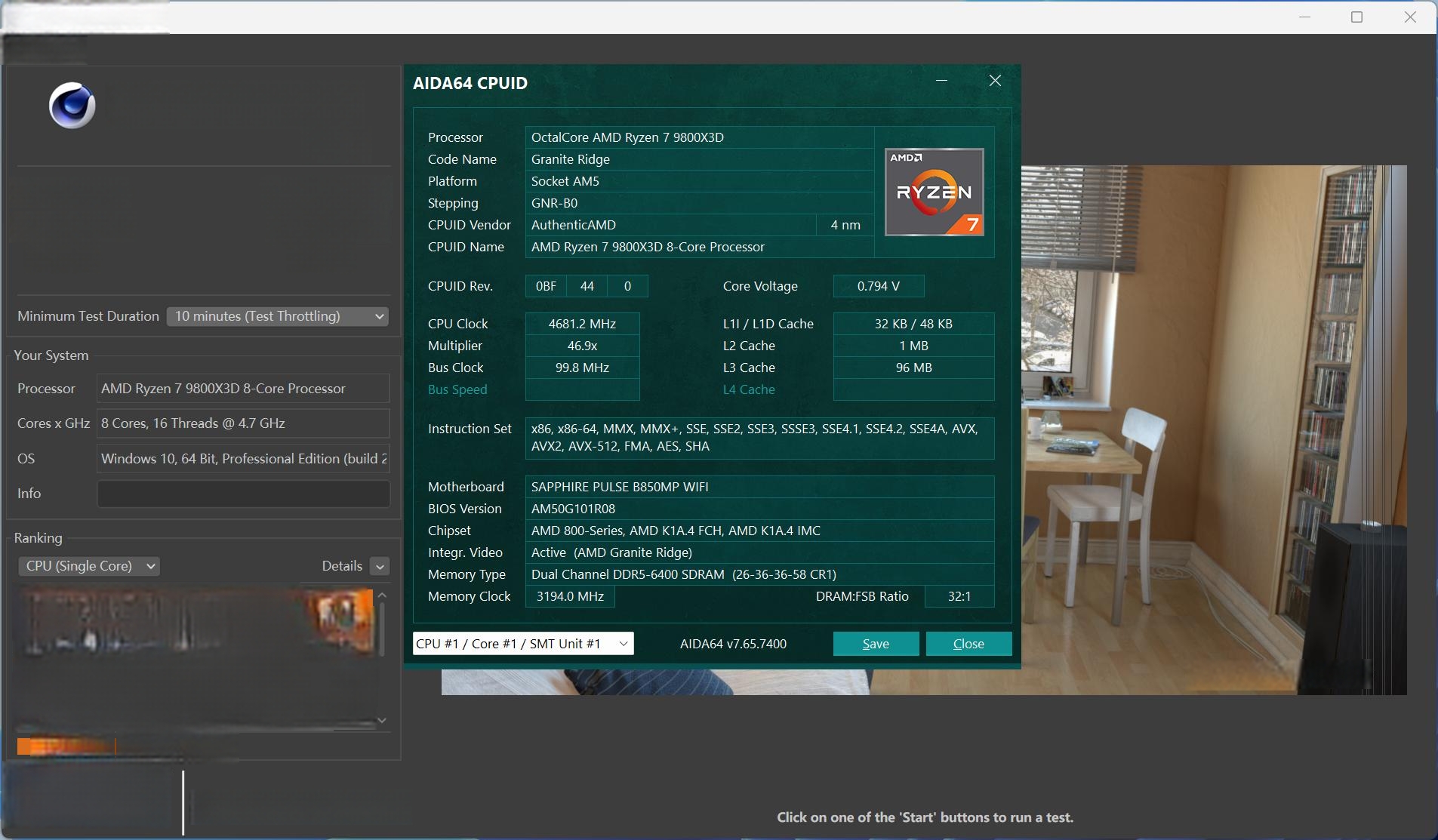The image size is (1438, 840).
Task: Click the Bus Clock value 99.8 MHz
Action: point(582,368)
